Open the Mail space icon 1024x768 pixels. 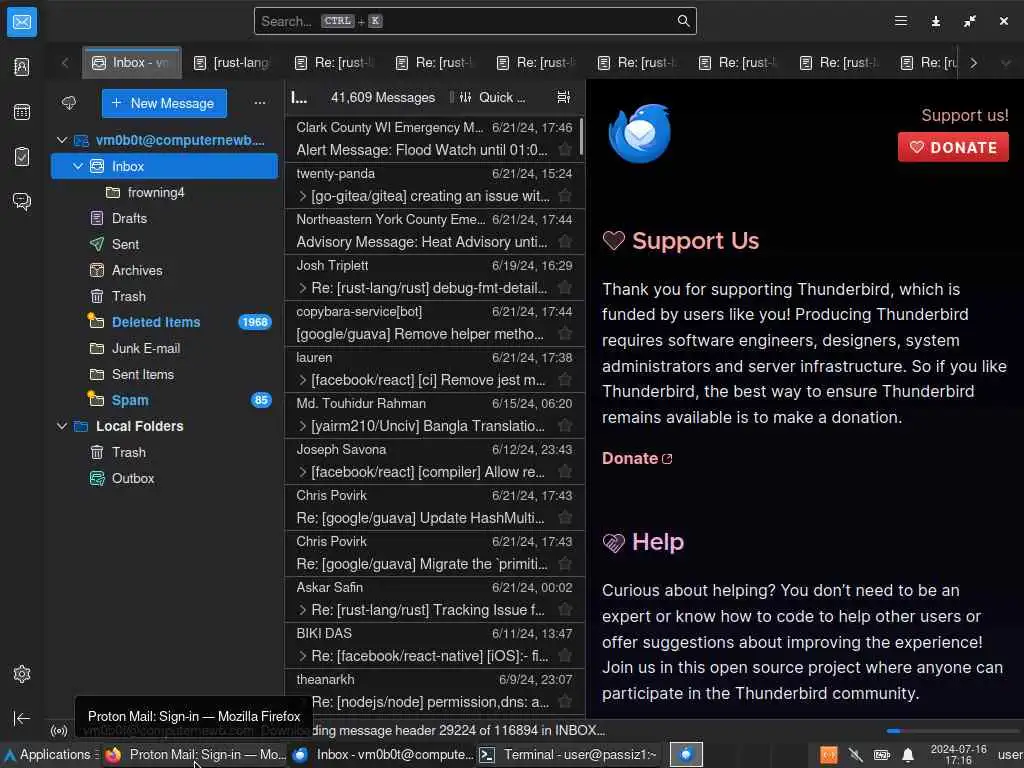pyautogui.click(x=22, y=22)
